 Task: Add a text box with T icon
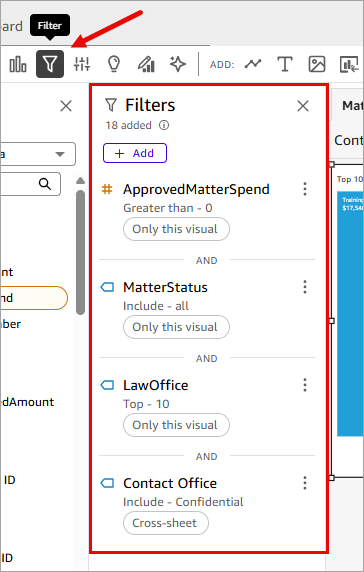285,64
